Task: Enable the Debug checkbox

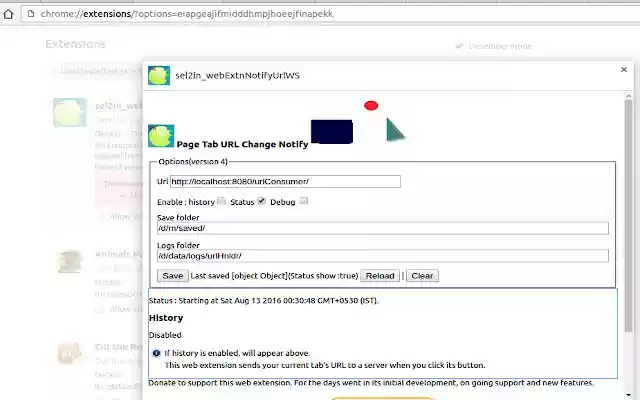Action: click(x=304, y=201)
